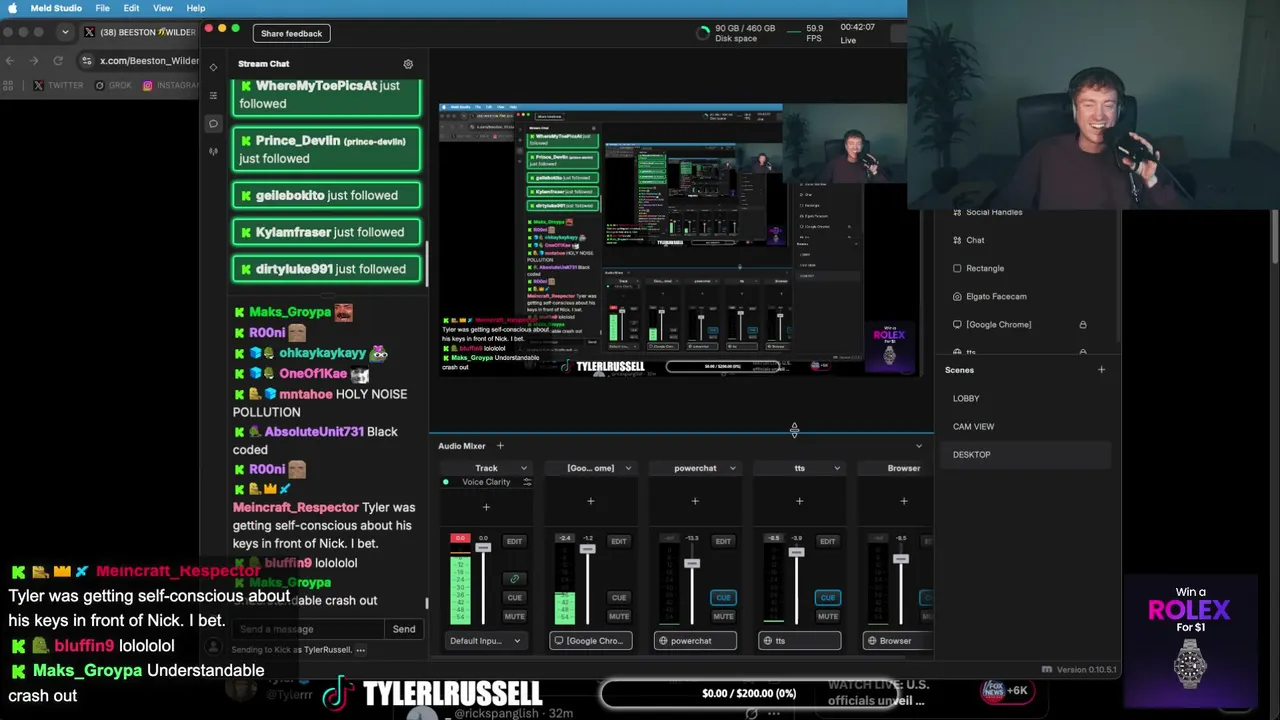Viewport: 1280px width, 720px height.
Task: Open the sliders icon in left sidebar
Action: (213, 95)
